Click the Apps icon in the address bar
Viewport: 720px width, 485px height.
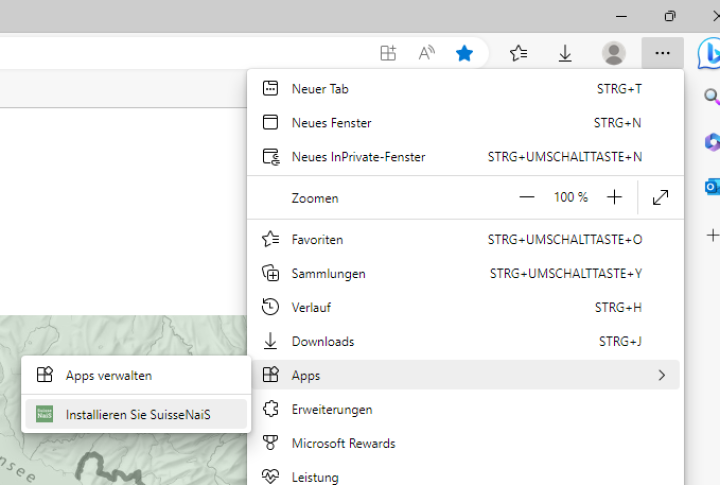click(388, 53)
